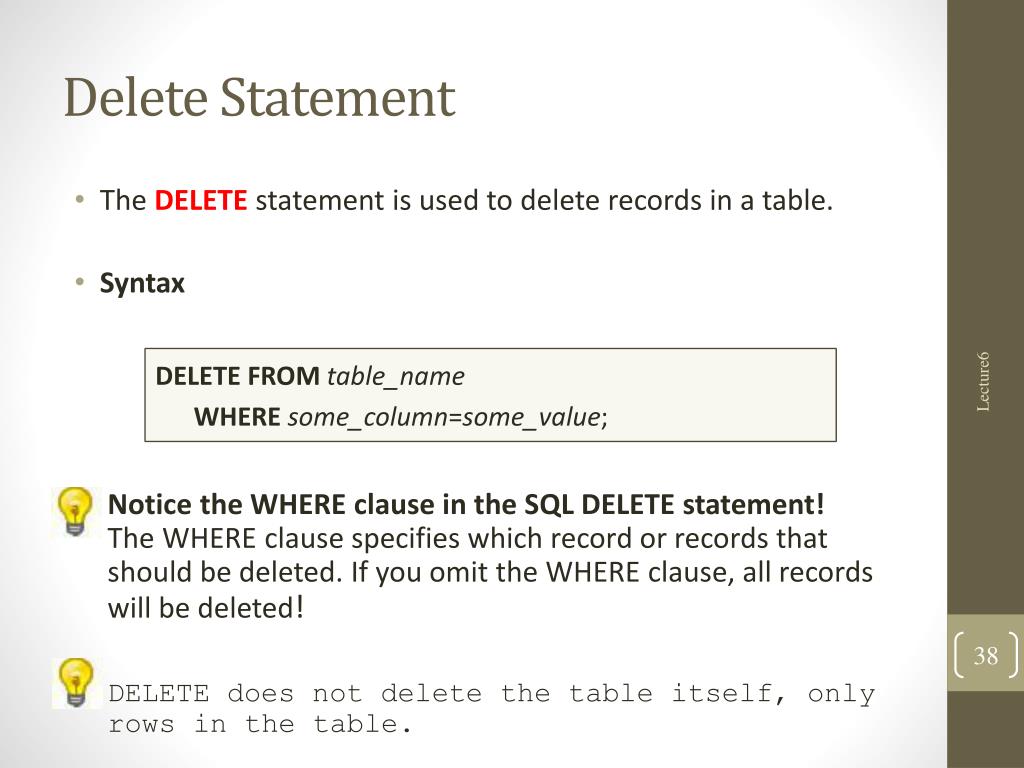The image size is (1024, 768).
Task: Click the bold Syntax bullet heading
Action: (x=142, y=283)
